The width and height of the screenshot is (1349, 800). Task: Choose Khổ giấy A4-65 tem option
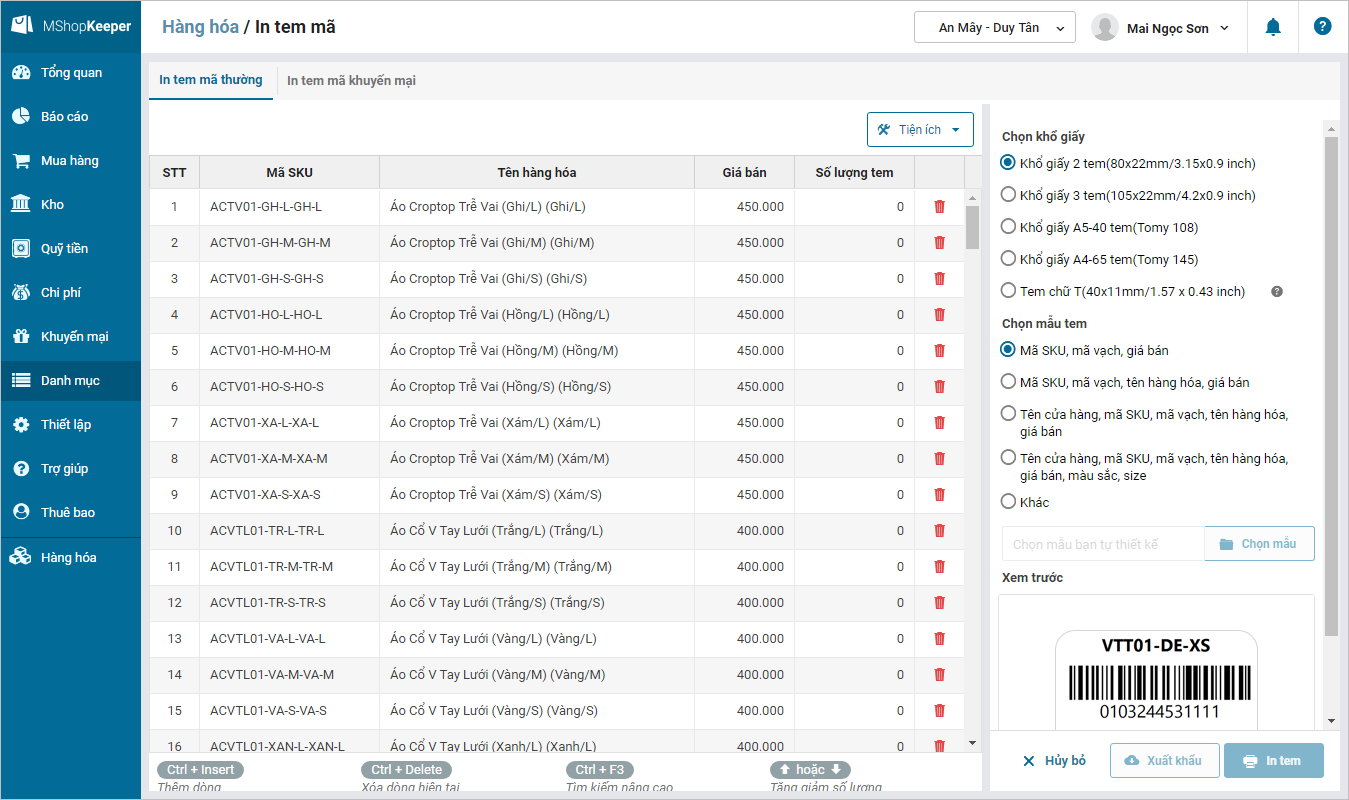(1009, 259)
